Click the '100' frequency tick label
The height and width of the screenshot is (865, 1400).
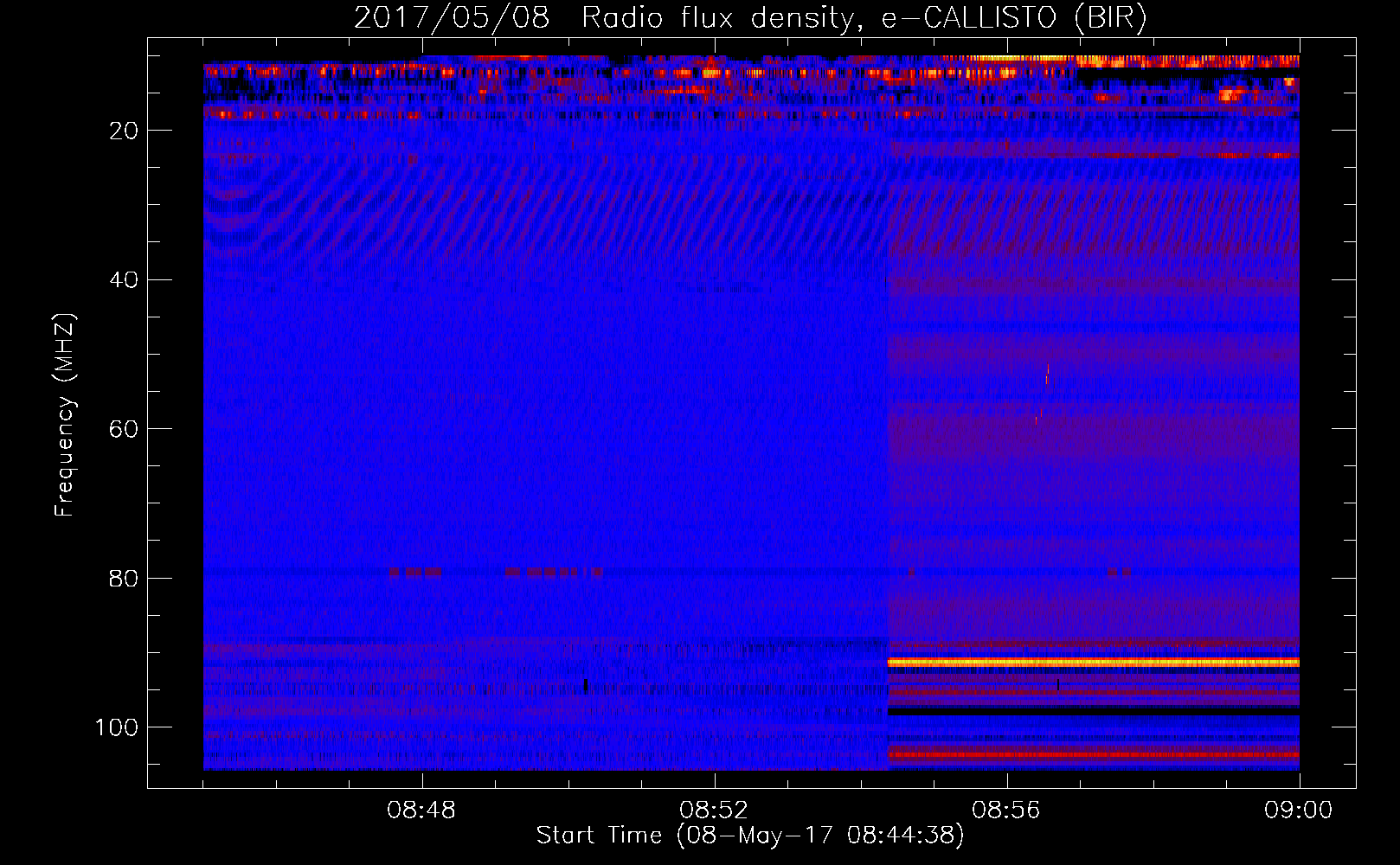pyautogui.click(x=117, y=727)
